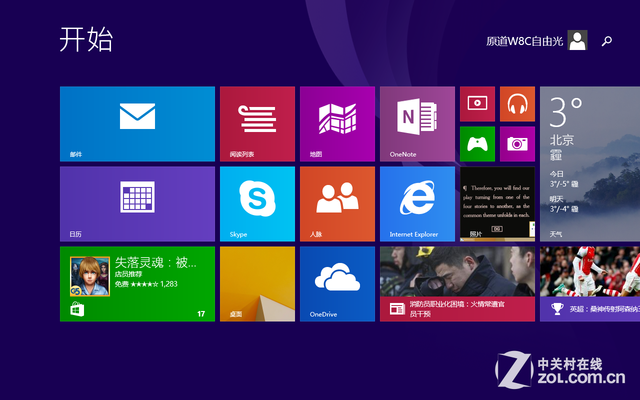
Task: Open the Weather (天气) tile showing 北京
Action: coord(590,164)
